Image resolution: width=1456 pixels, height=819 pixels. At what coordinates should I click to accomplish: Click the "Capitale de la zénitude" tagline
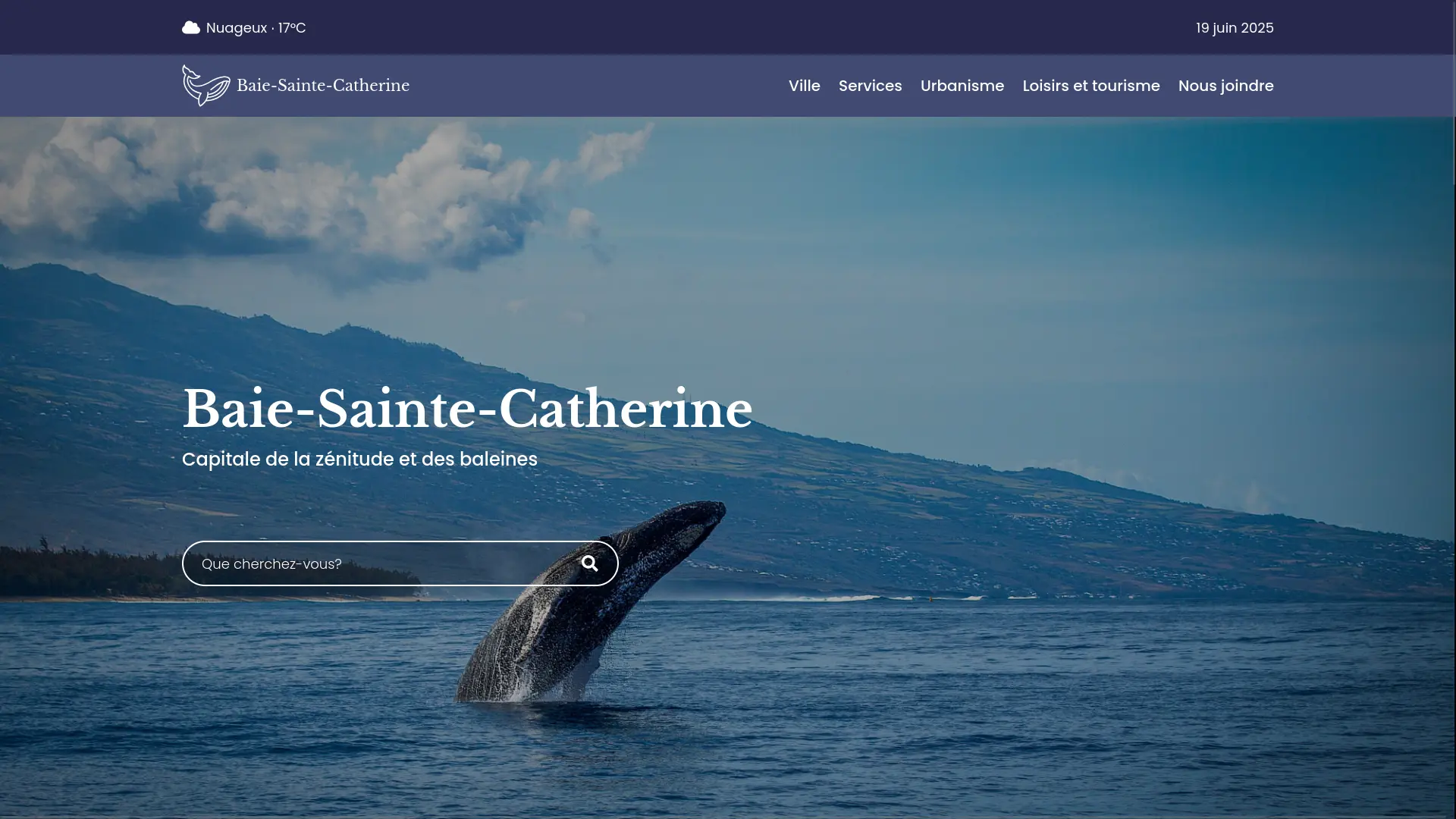click(x=359, y=460)
